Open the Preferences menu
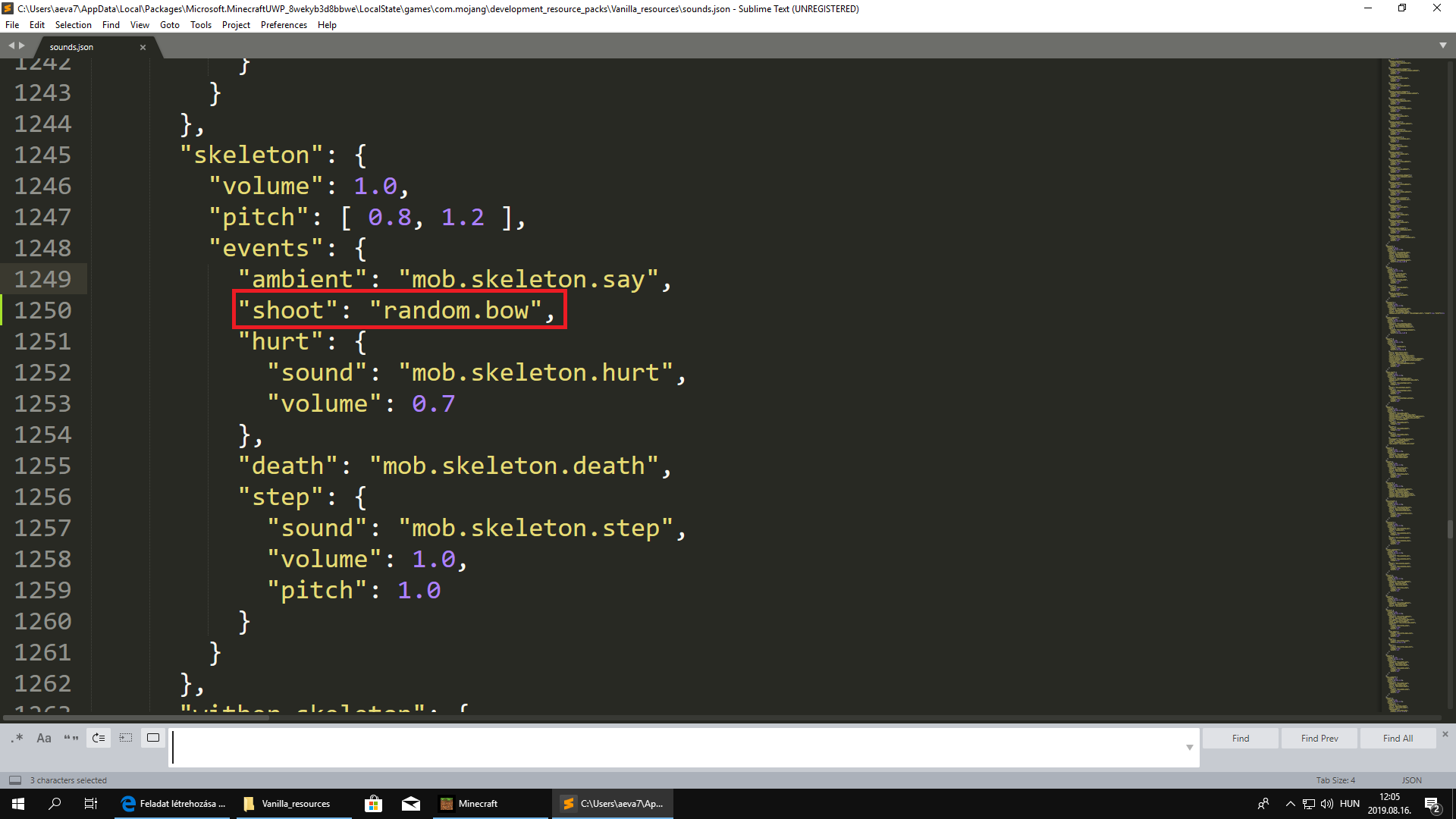Screen dimensions: 1456x819 pyautogui.click(x=284, y=25)
